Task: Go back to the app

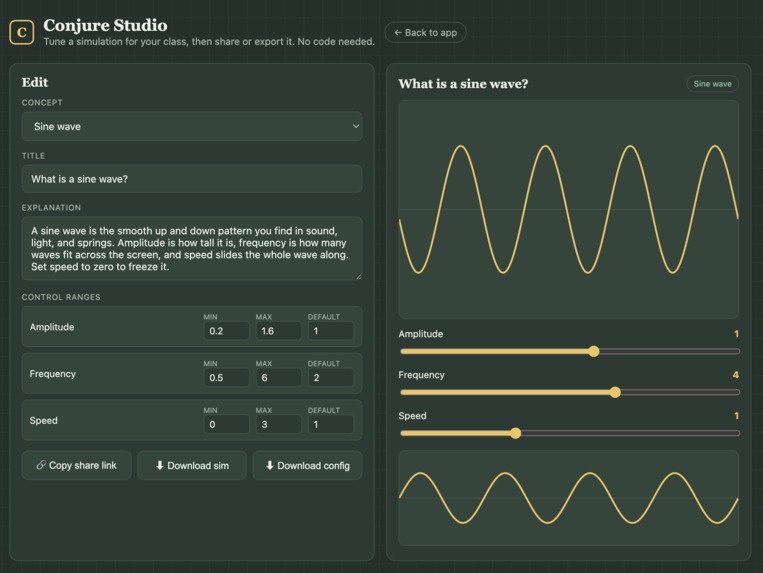Action: (x=425, y=33)
